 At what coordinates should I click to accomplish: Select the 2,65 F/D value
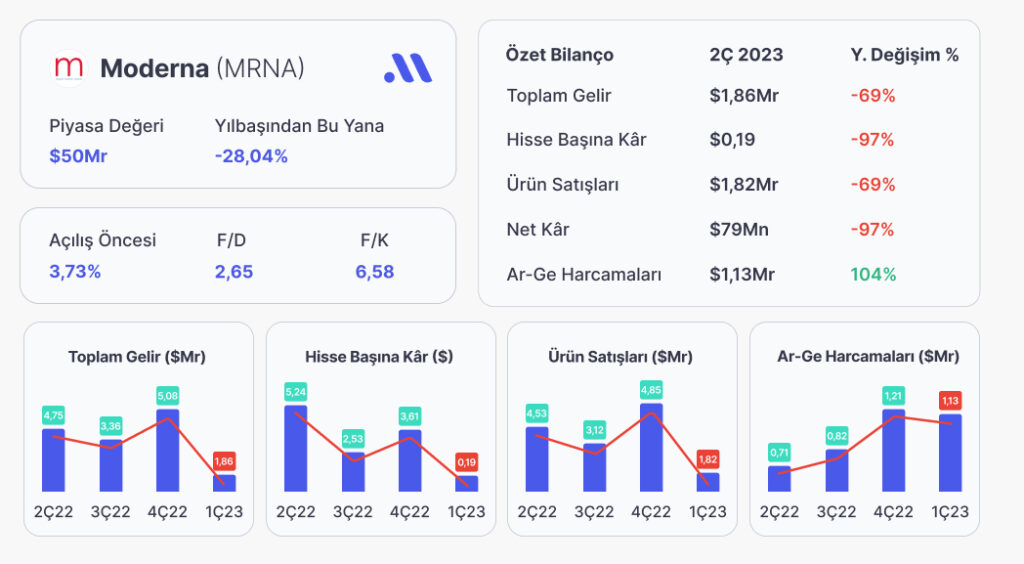pyautogui.click(x=234, y=272)
